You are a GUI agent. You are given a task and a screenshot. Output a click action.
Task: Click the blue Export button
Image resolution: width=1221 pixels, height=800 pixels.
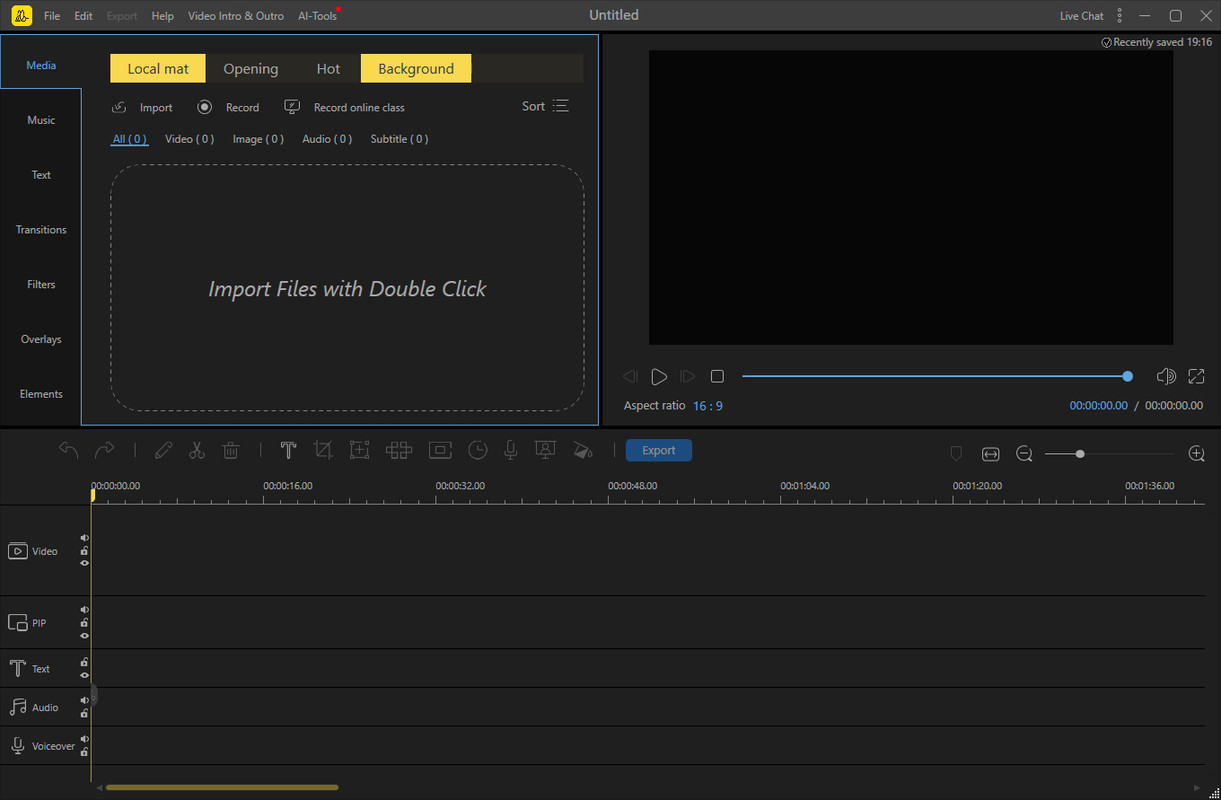(659, 451)
